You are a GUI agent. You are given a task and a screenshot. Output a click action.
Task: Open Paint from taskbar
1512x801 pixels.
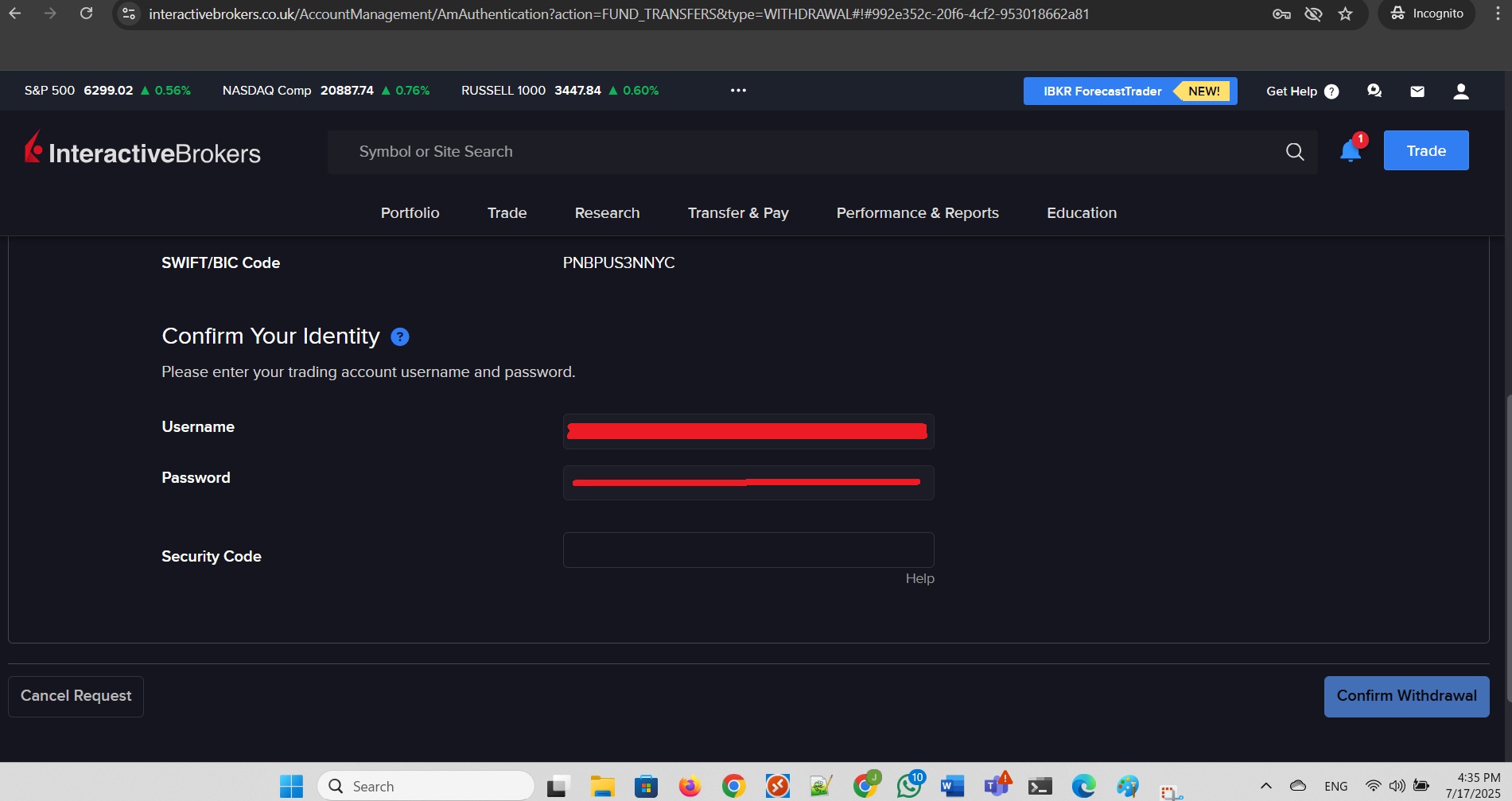(x=1127, y=786)
